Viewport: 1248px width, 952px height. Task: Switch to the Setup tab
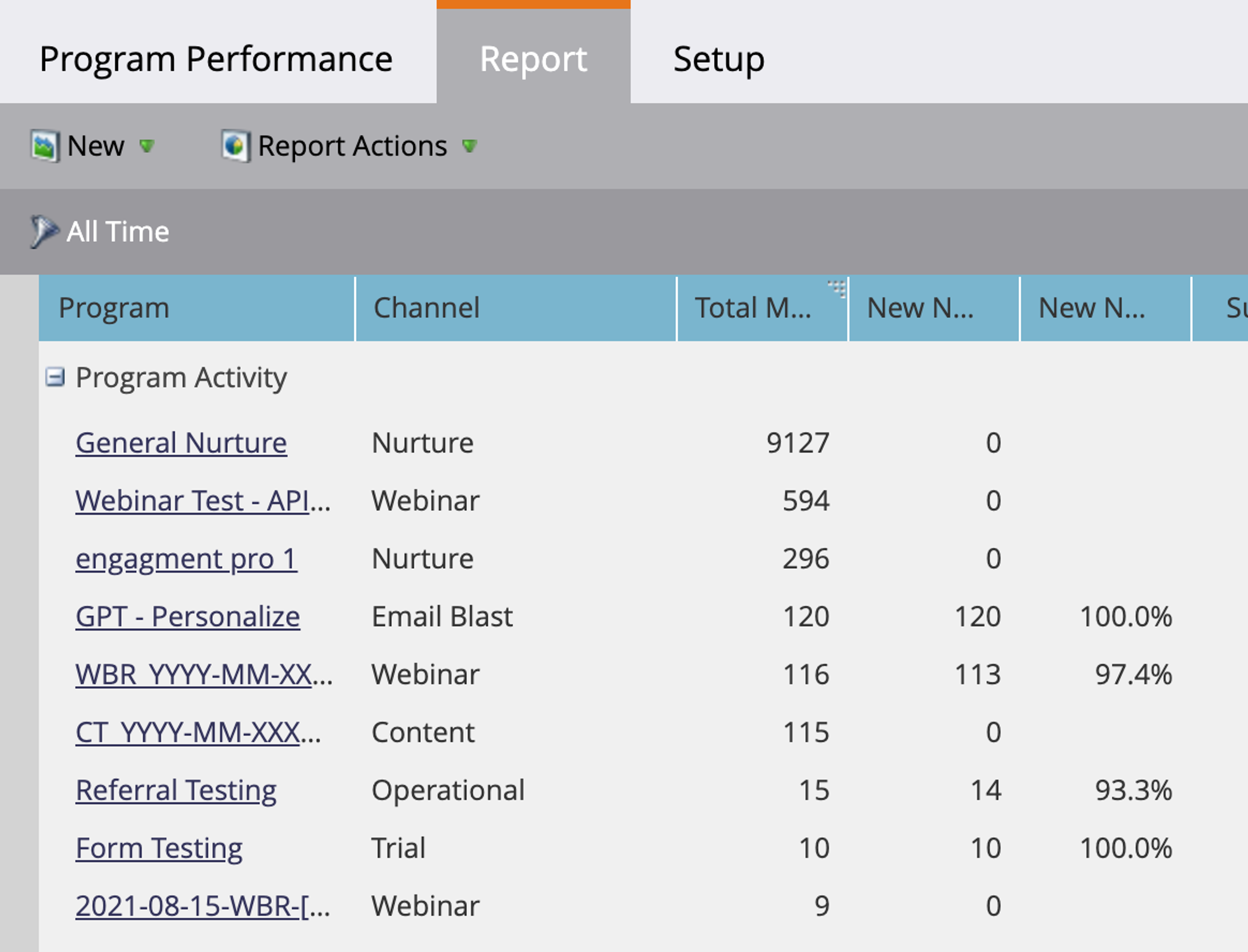coord(719,58)
